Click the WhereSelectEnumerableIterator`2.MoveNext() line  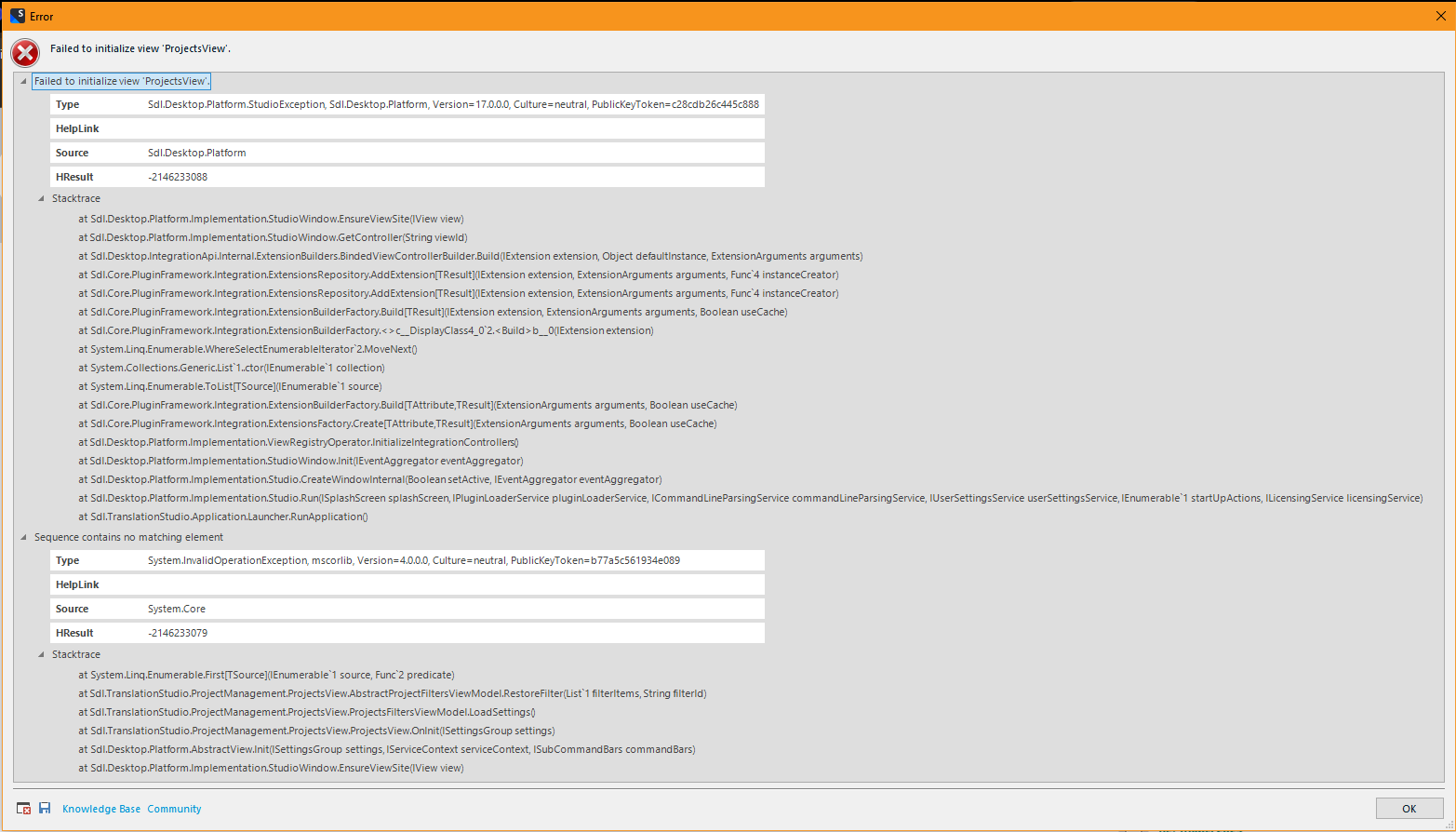[x=247, y=349]
